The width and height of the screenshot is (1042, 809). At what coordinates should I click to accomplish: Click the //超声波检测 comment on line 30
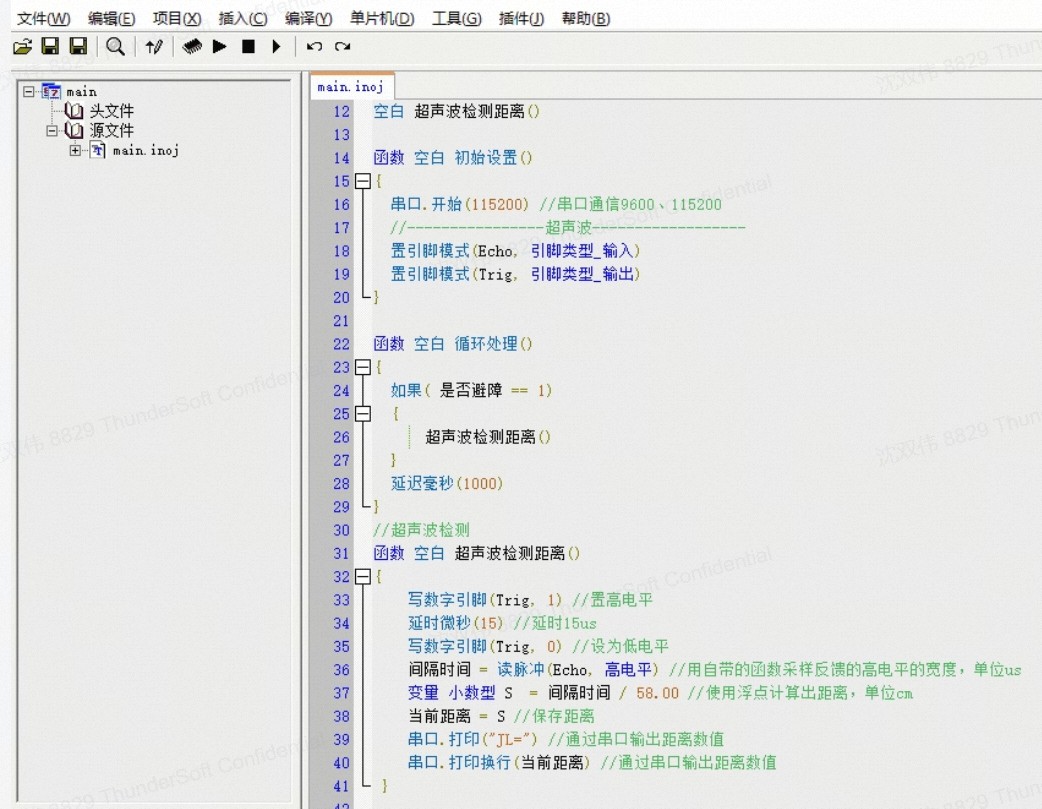click(x=421, y=530)
